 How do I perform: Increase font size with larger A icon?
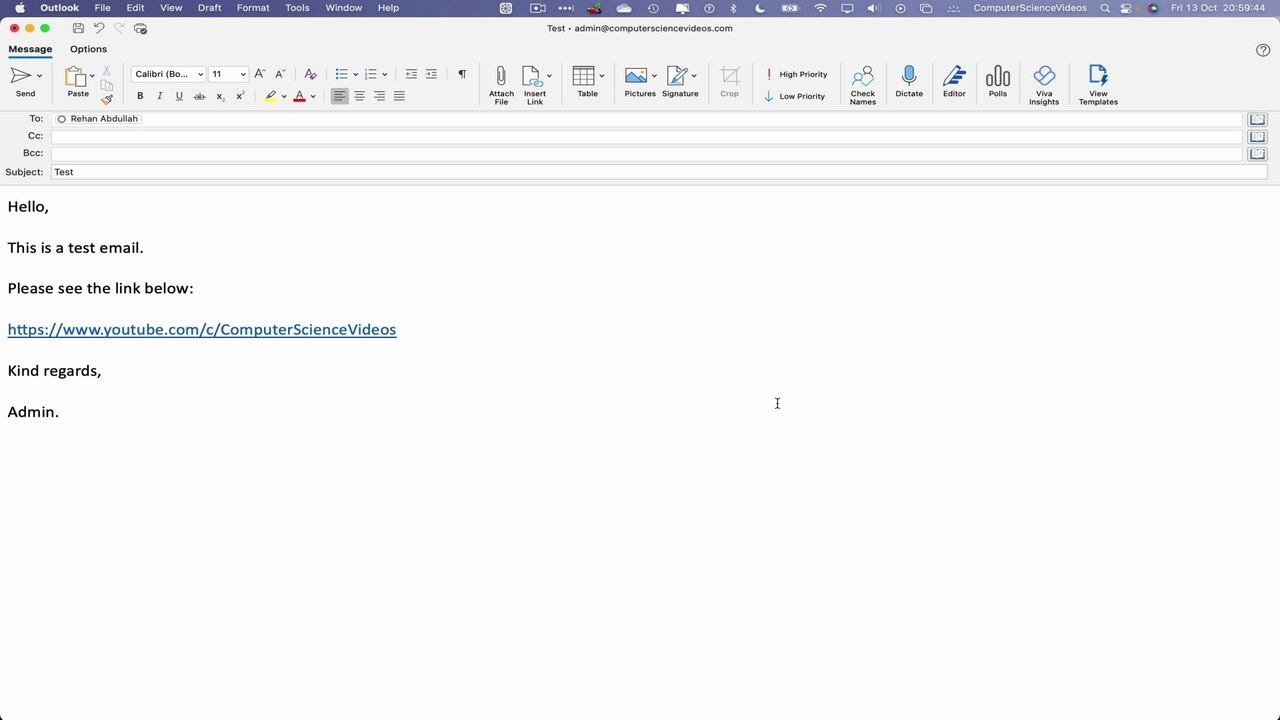(260, 74)
